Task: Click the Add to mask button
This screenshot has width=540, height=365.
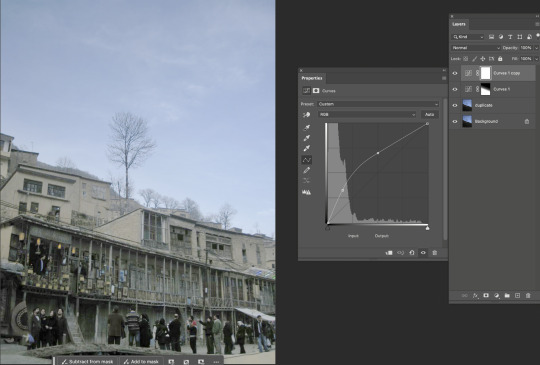Action: tap(141, 362)
